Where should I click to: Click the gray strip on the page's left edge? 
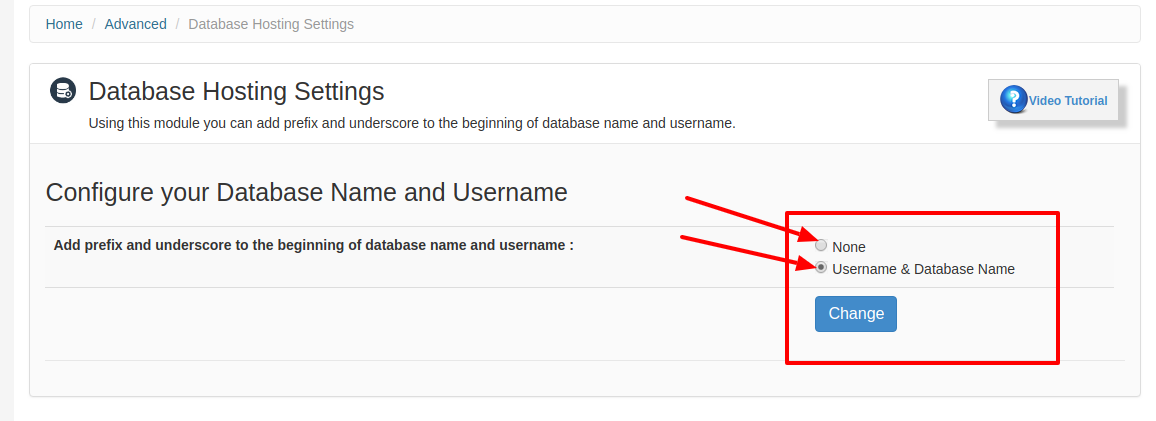(x=7, y=210)
